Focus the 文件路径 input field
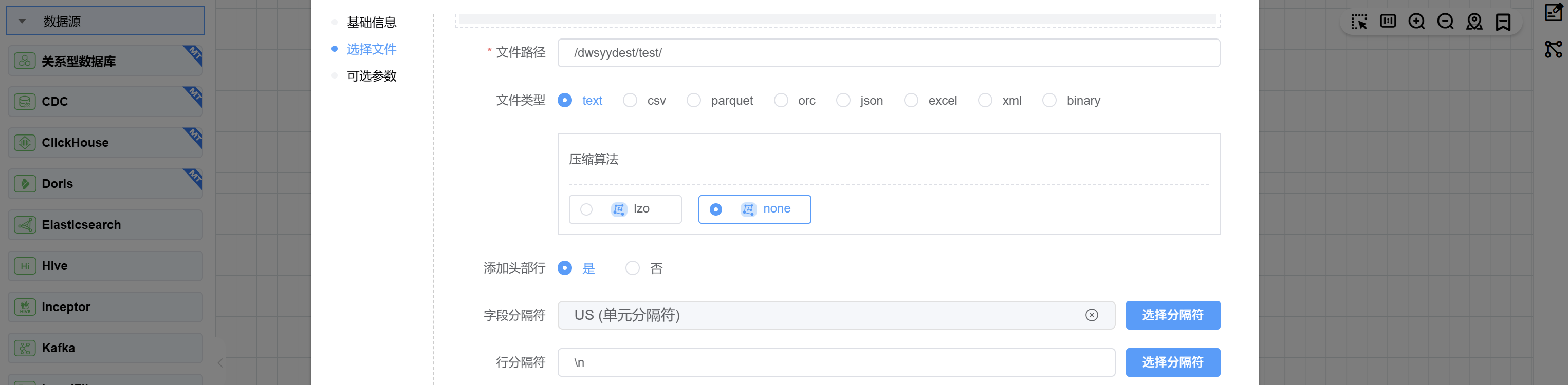 coord(889,53)
